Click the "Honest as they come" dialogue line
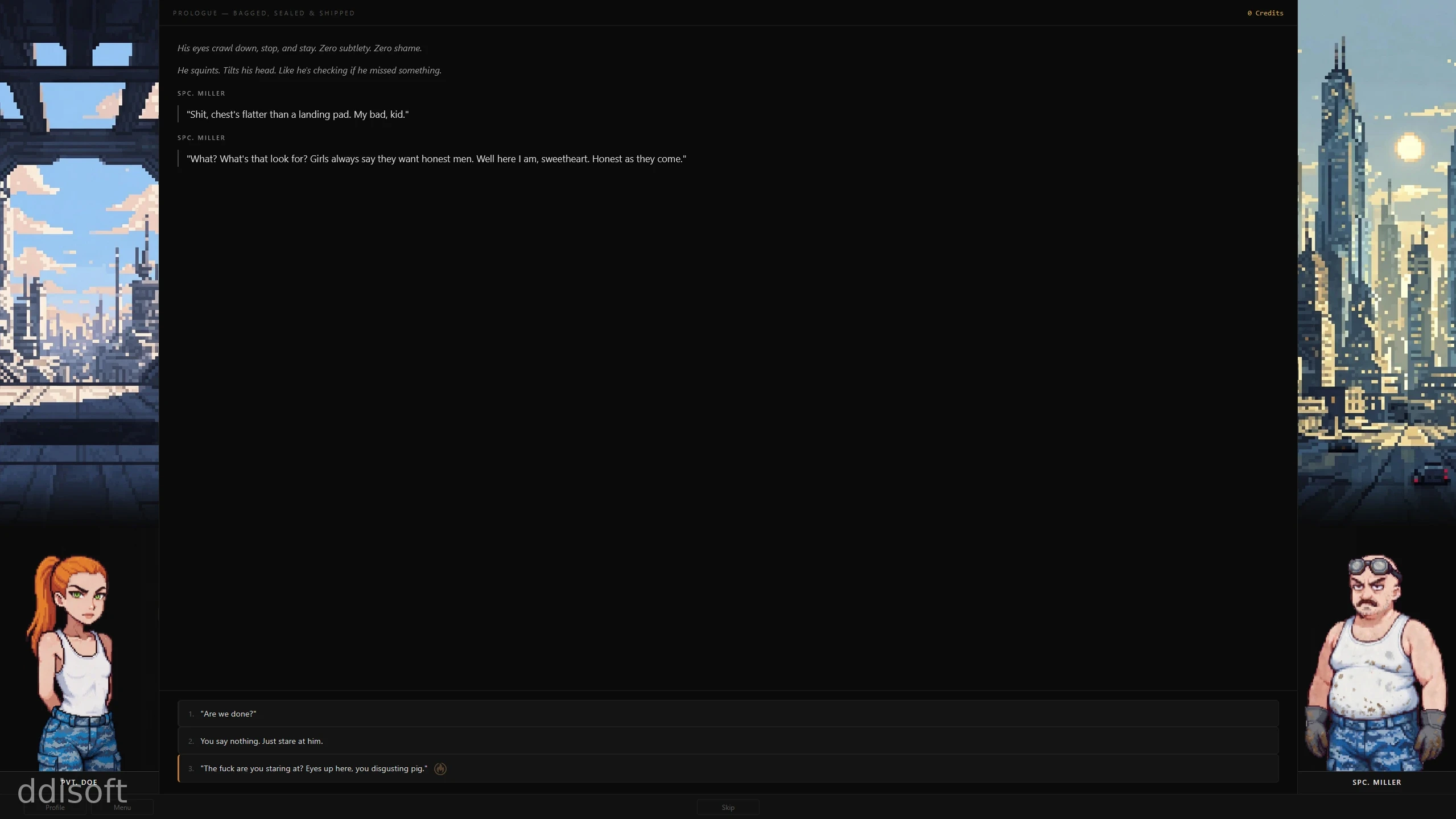Screen dimensions: 1456x819 pyautogui.click(x=436, y=159)
